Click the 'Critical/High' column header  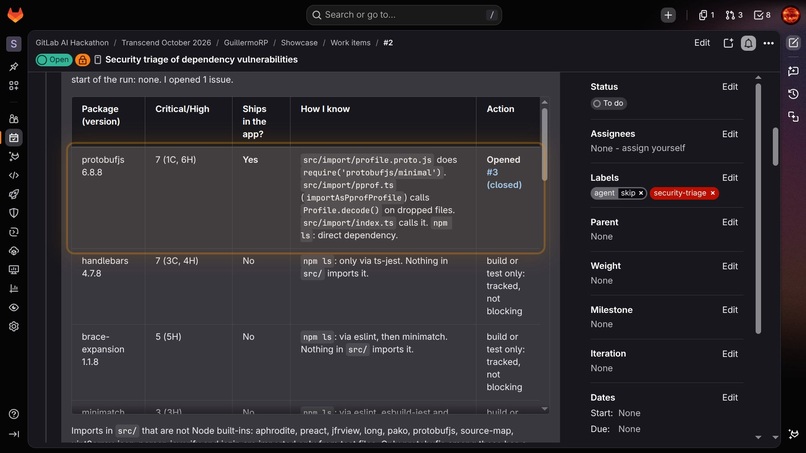click(188, 121)
